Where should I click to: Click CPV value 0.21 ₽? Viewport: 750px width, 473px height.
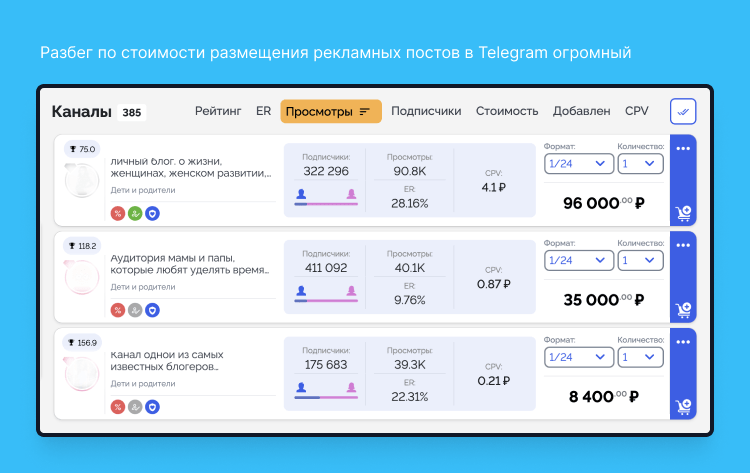coord(494,381)
